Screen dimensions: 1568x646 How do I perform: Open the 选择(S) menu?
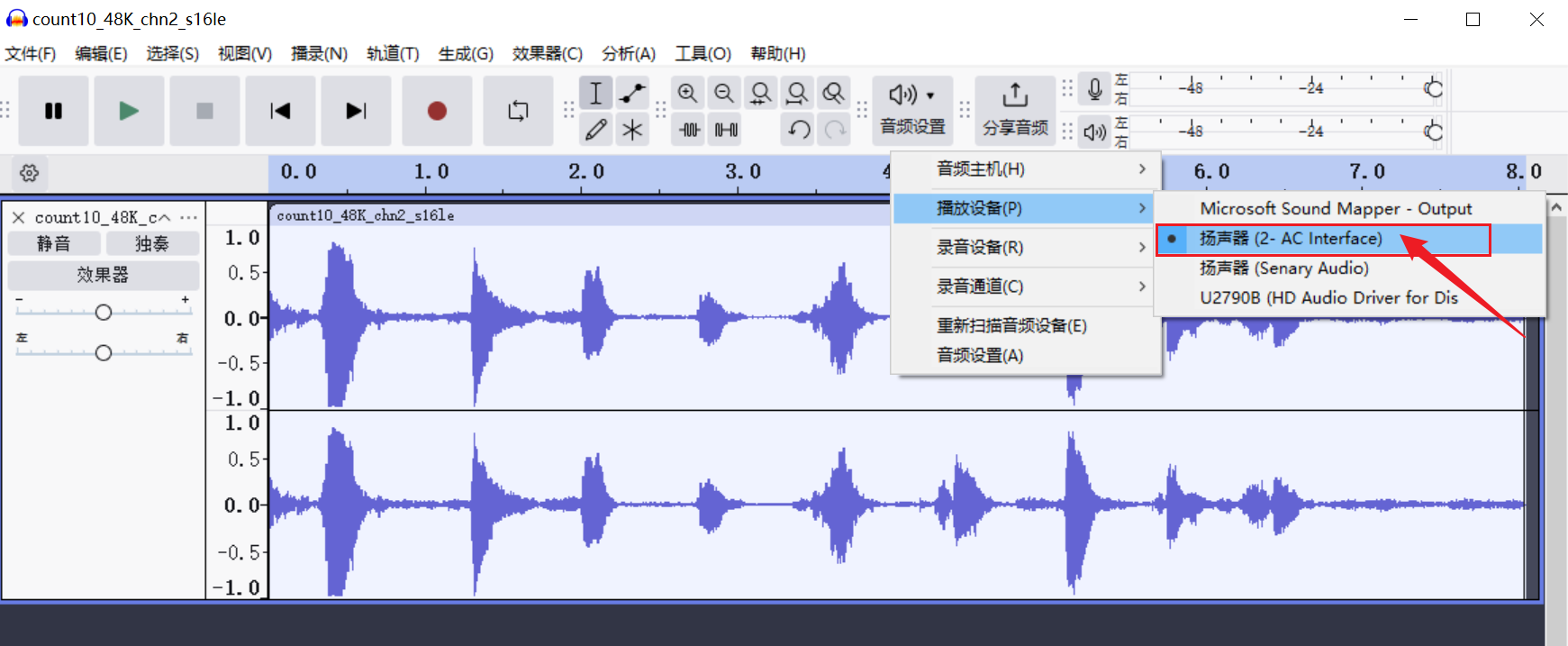pos(173,54)
